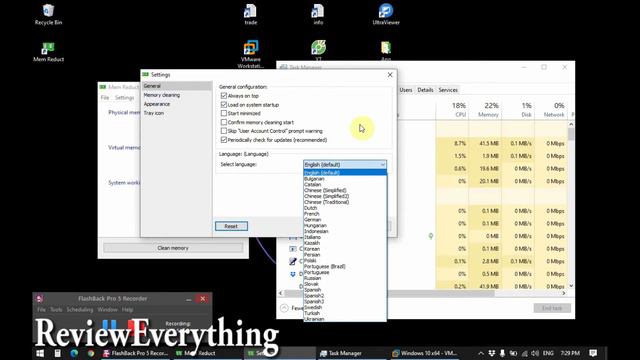This screenshot has height=360, width=640.
Task: Show hidden tray icons chevron
Action: (x=481, y=353)
